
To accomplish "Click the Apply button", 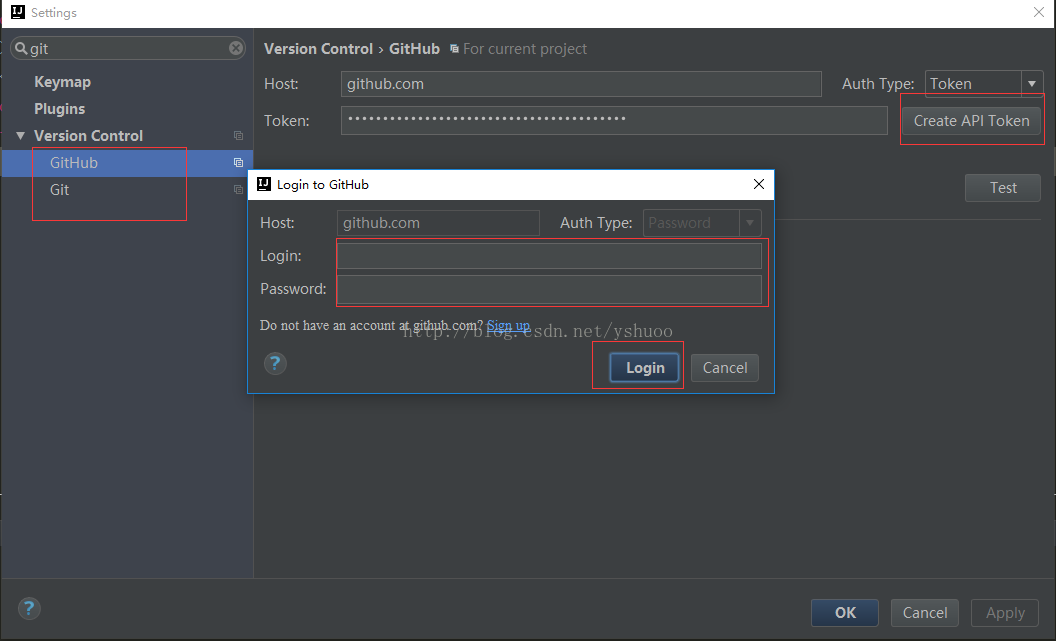I will point(1005,613).
